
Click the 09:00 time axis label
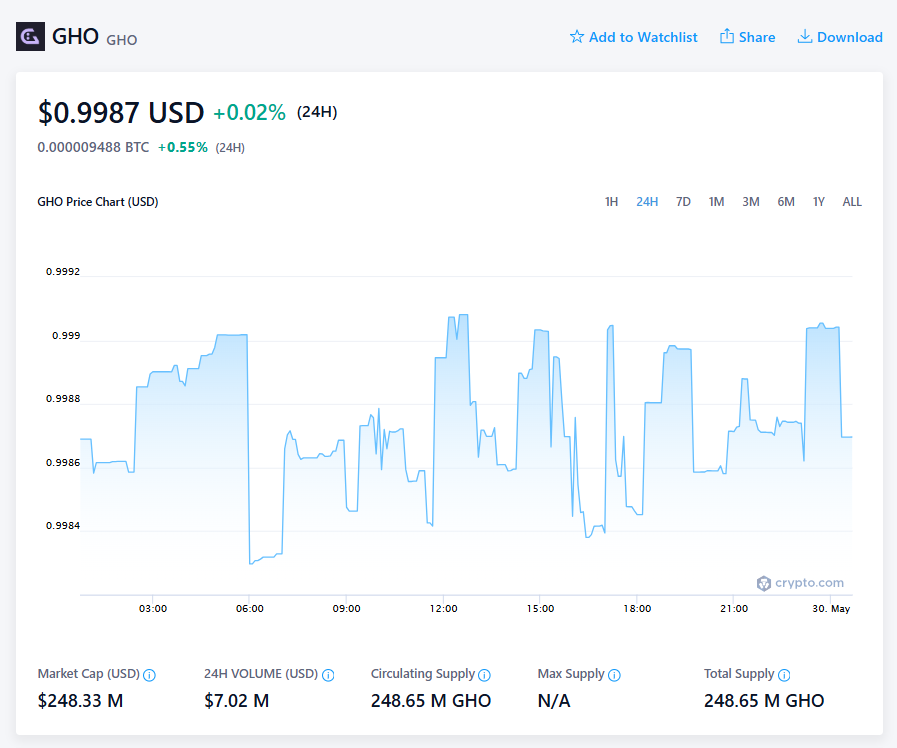pos(347,608)
